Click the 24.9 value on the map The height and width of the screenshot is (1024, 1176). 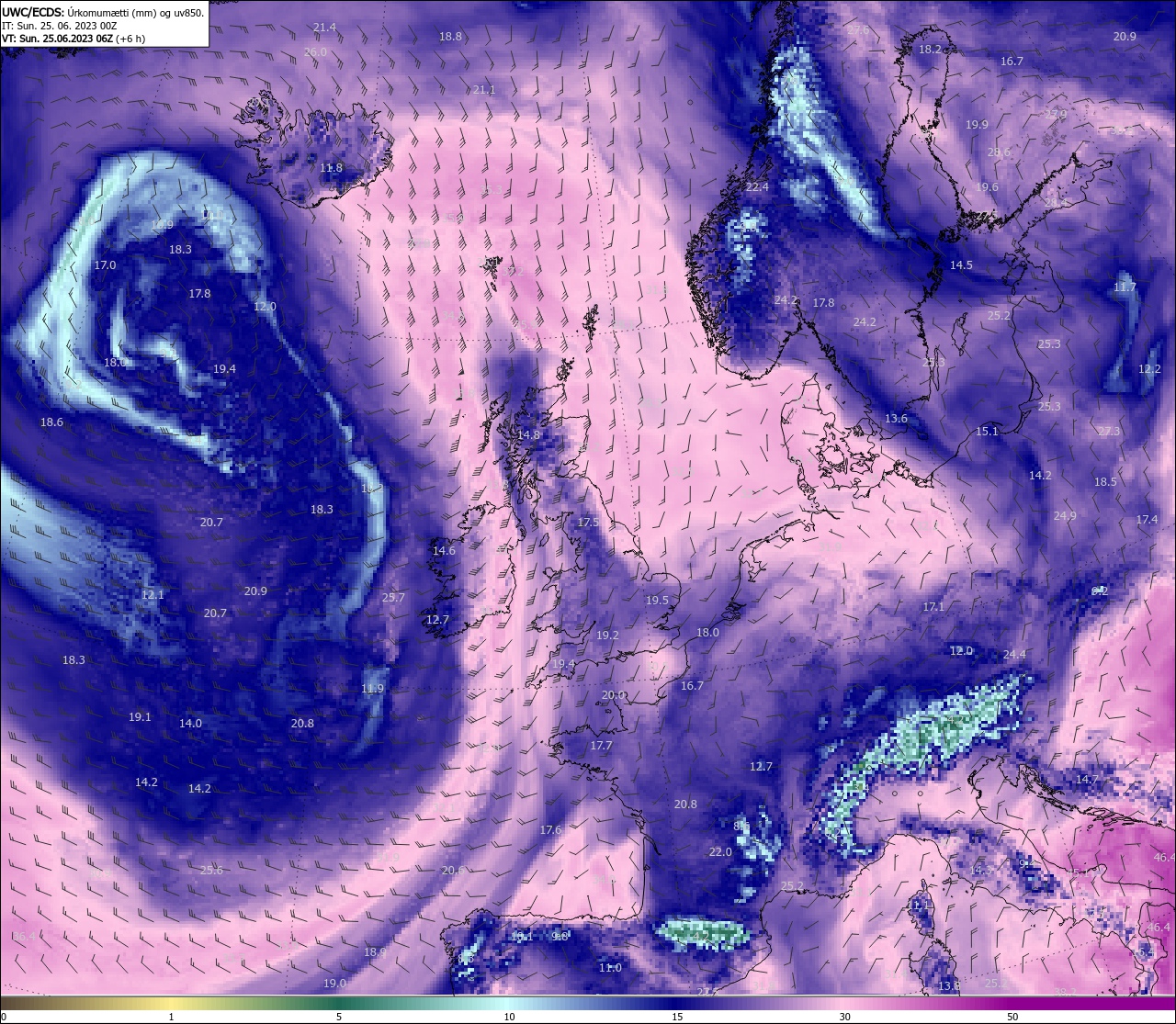coord(1065,515)
